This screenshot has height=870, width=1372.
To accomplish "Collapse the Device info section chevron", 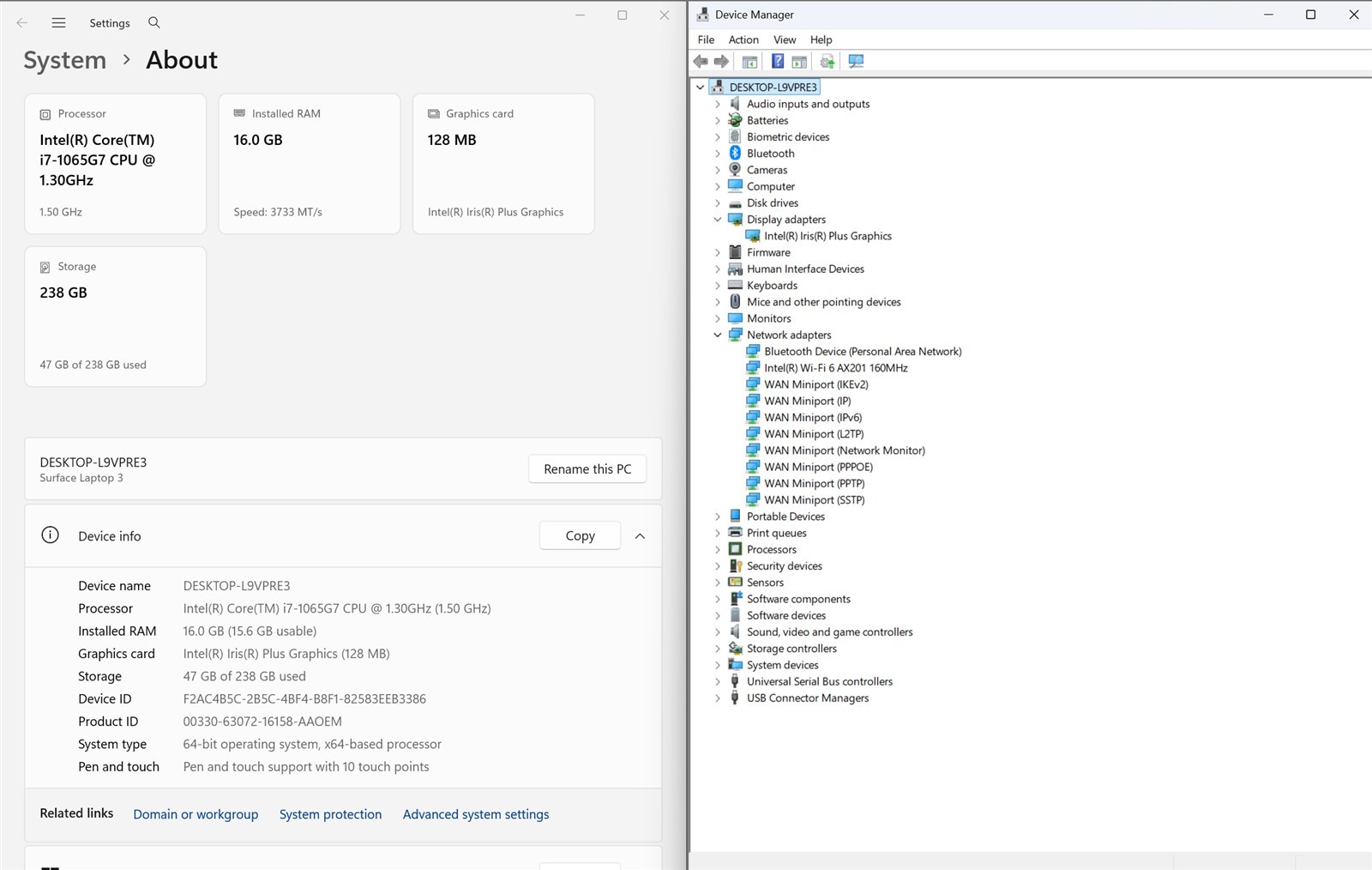I will point(640,535).
